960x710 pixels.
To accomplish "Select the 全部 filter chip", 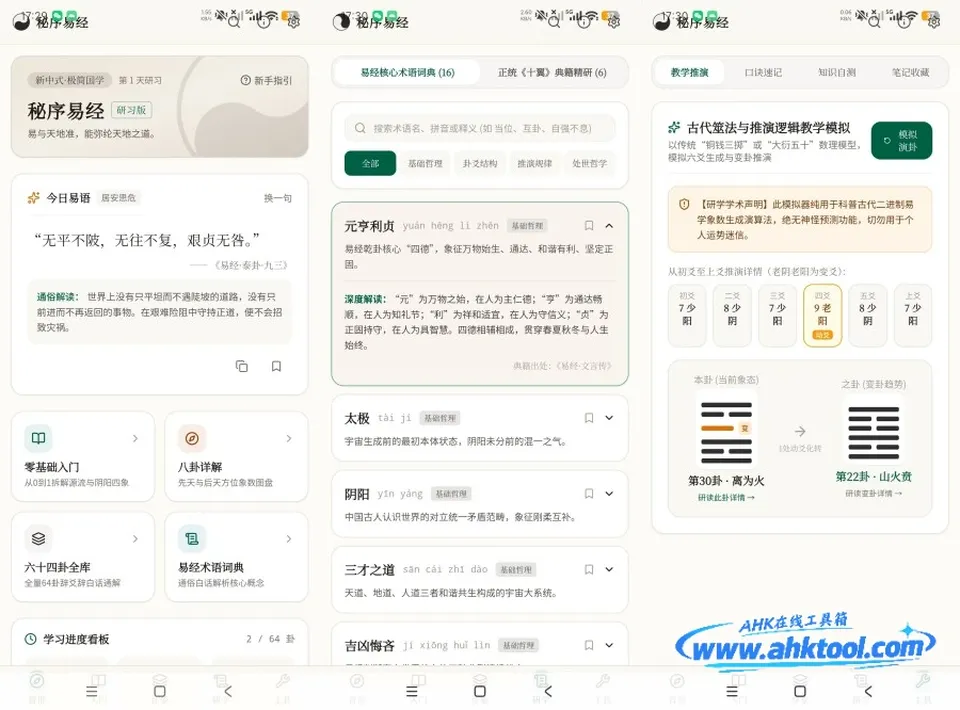I will tap(370, 163).
